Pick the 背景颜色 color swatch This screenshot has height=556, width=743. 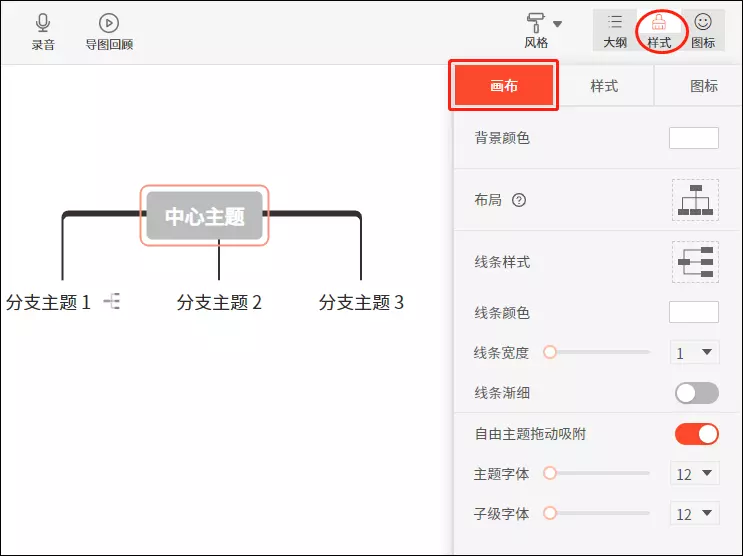point(693,138)
